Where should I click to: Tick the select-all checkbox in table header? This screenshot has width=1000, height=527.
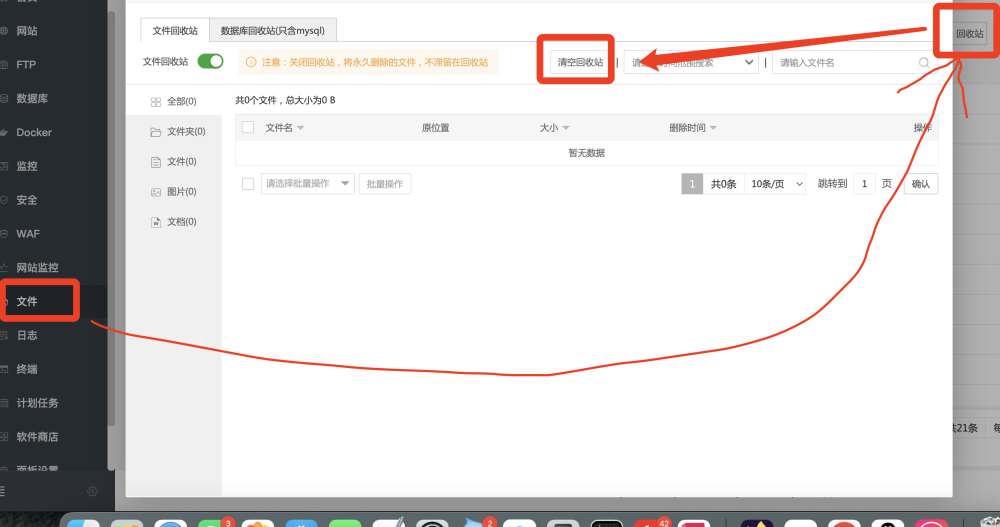point(248,127)
